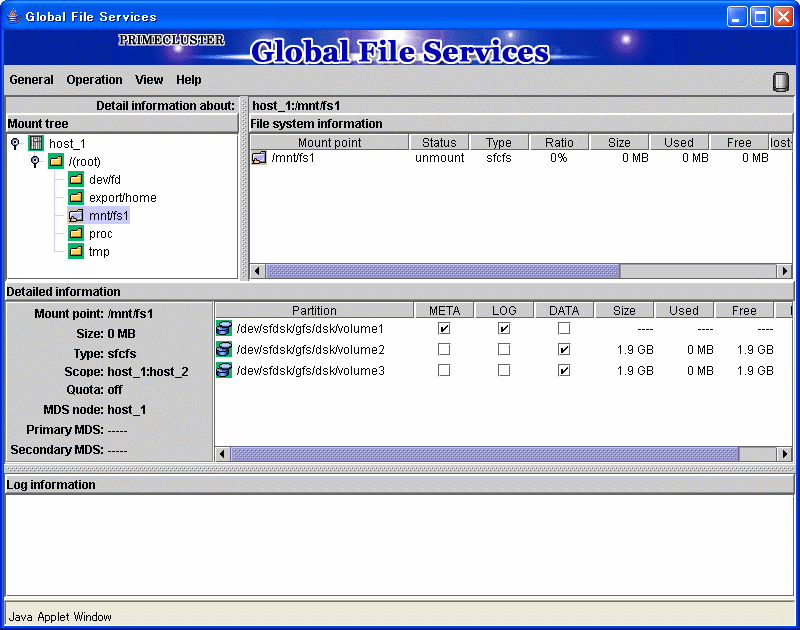Image resolution: width=800 pixels, height=630 pixels.
Task: Click left arrow of file system scrollbar
Action: click(x=258, y=271)
